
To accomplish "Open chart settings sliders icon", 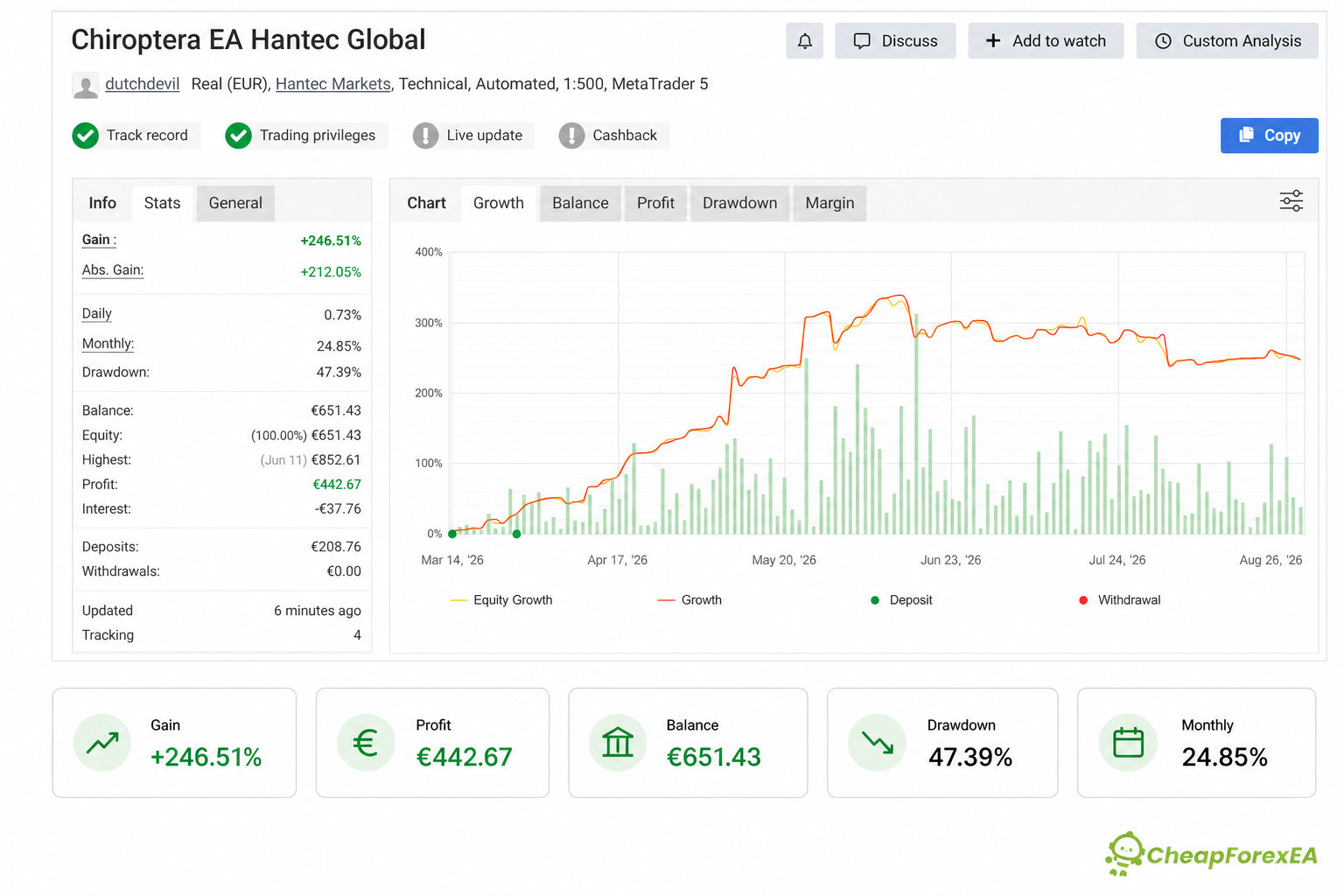I will 1291,201.
